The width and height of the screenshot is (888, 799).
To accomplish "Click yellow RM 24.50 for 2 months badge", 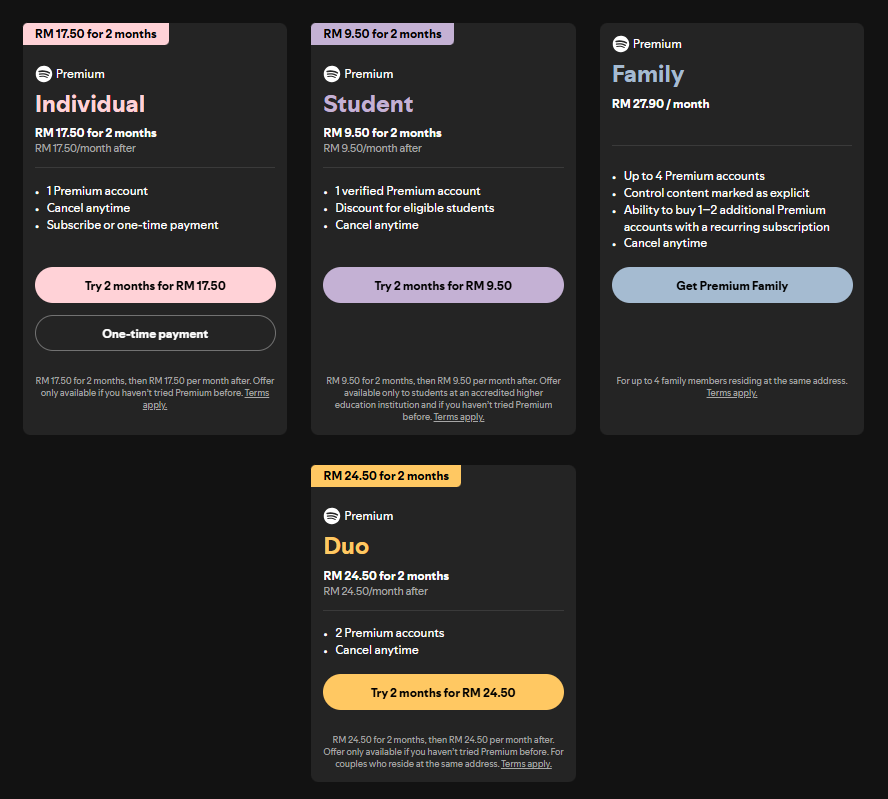I will point(386,476).
